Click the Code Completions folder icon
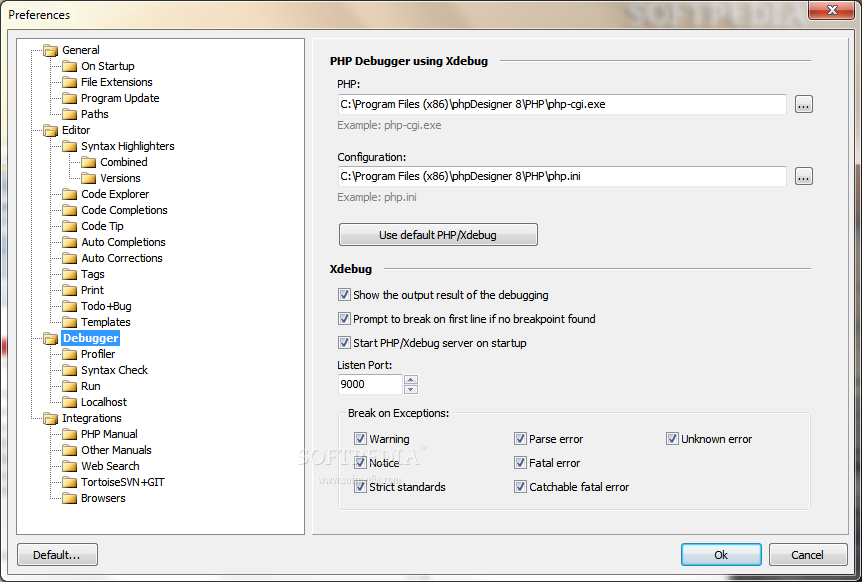The height and width of the screenshot is (582, 862). point(69,210)
